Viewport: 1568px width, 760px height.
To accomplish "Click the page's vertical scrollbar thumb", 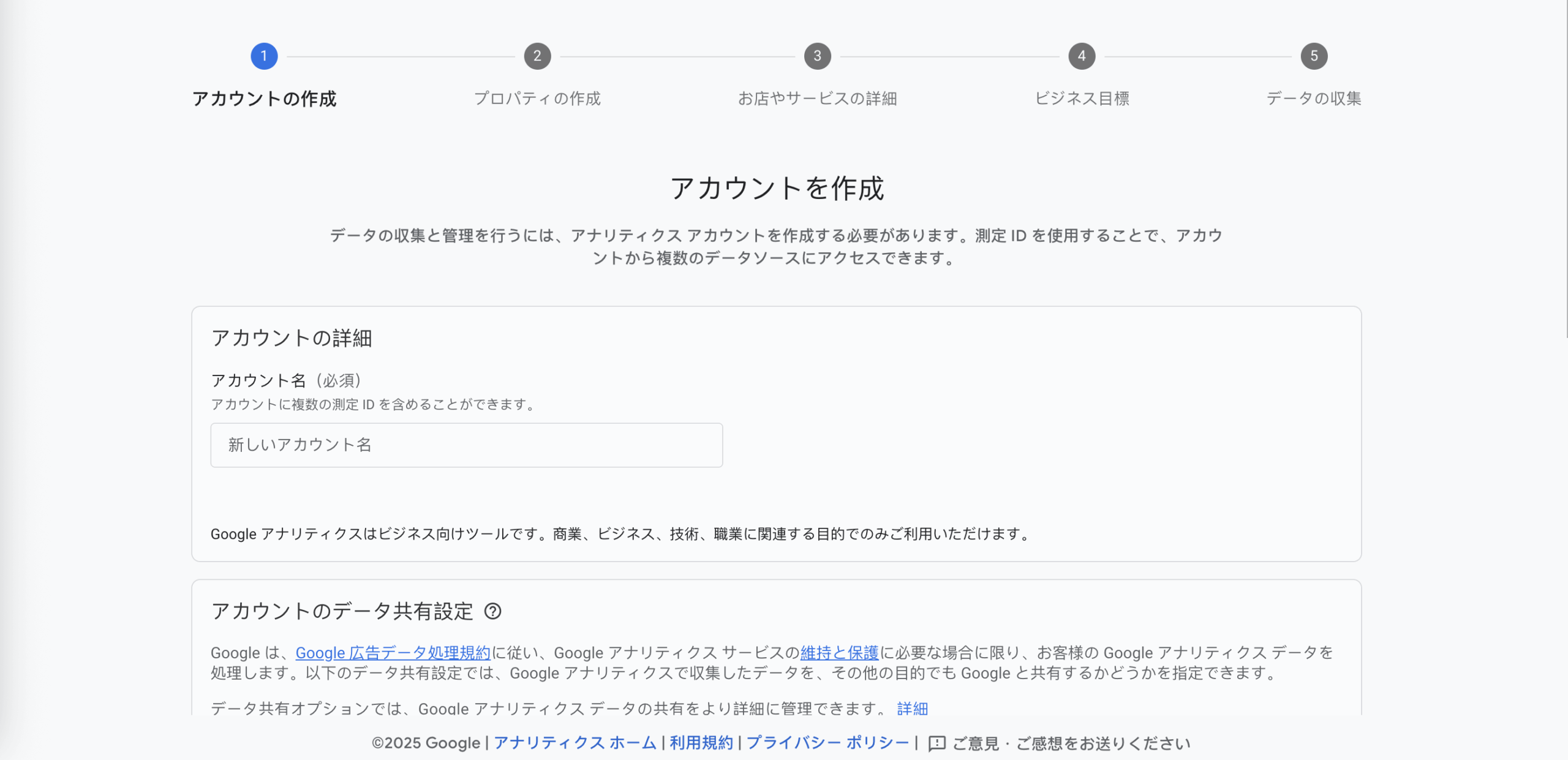I will pos(1566,169).
